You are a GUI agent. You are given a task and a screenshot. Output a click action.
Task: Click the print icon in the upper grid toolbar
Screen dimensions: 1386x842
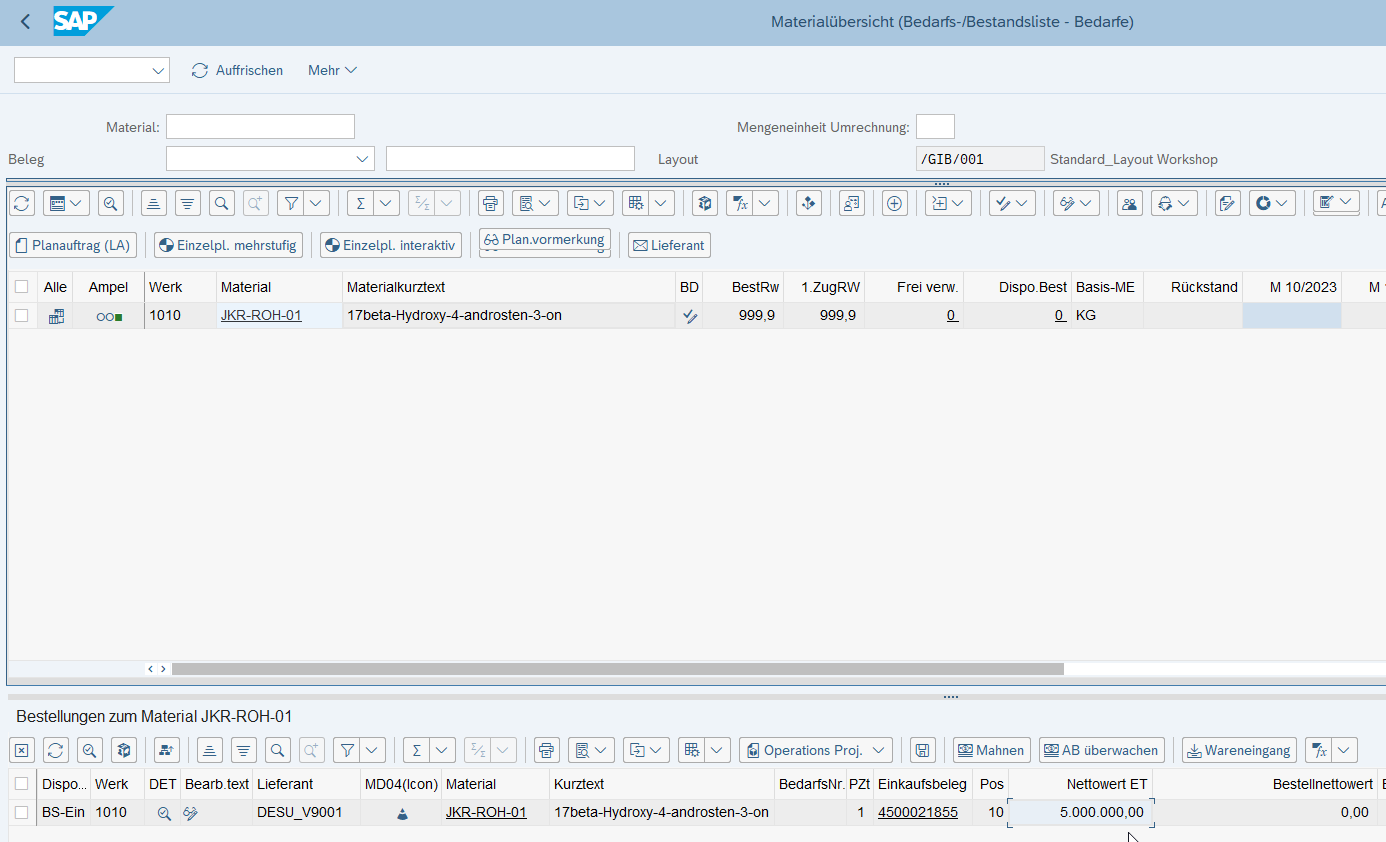point(490,203)
